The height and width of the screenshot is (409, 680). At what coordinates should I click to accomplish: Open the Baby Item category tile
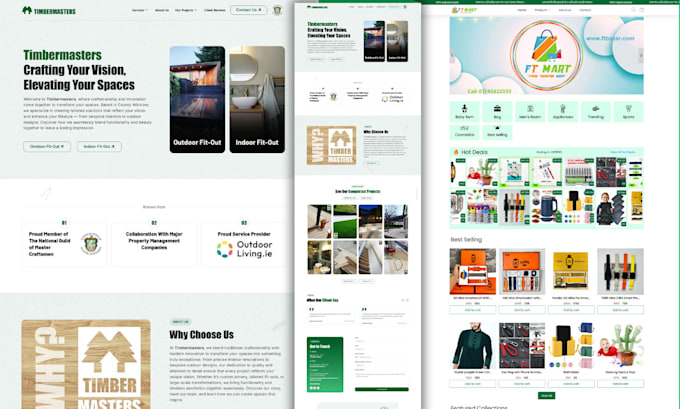[x=464, y=112]
